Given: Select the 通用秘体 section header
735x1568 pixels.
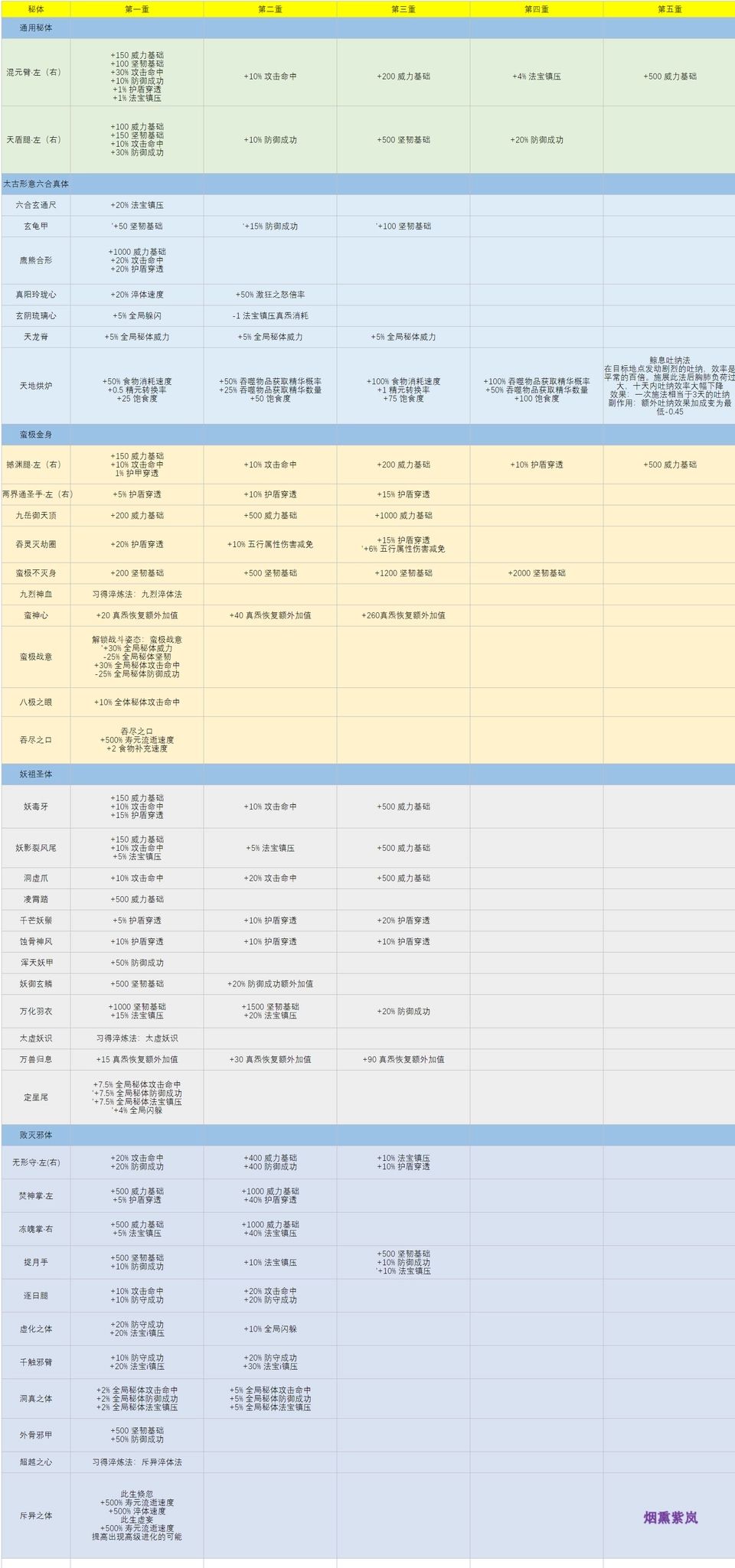Looking at the screenshot, I should click(x=36, y=28).
